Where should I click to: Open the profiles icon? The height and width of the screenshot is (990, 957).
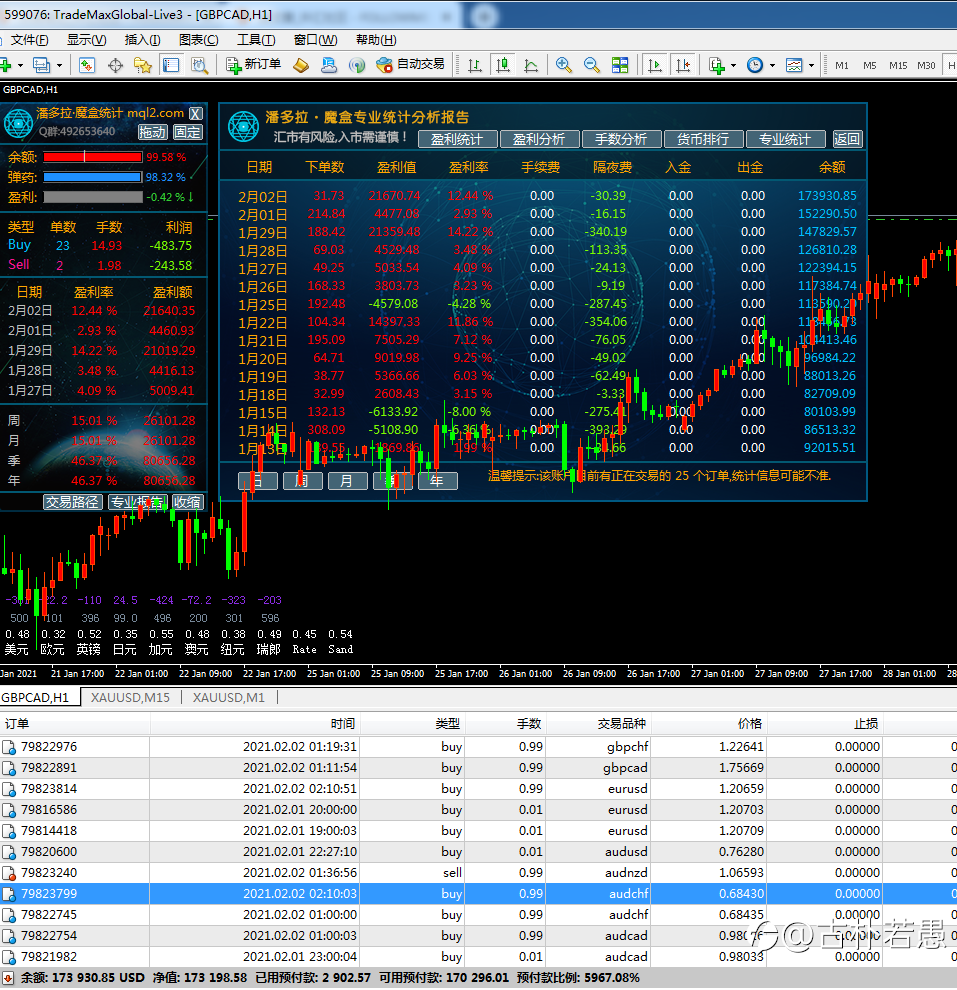coord(42,65)
